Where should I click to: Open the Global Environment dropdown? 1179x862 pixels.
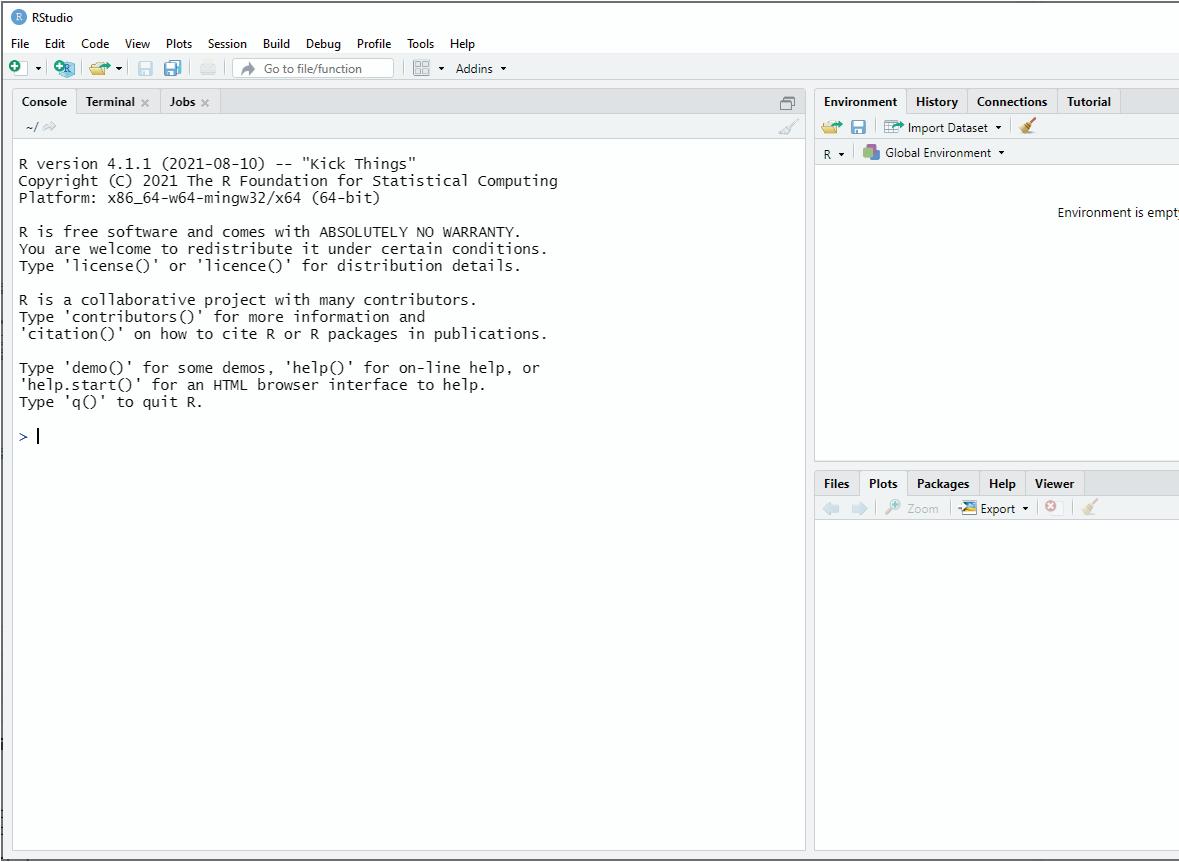click(x=934, y=153)
